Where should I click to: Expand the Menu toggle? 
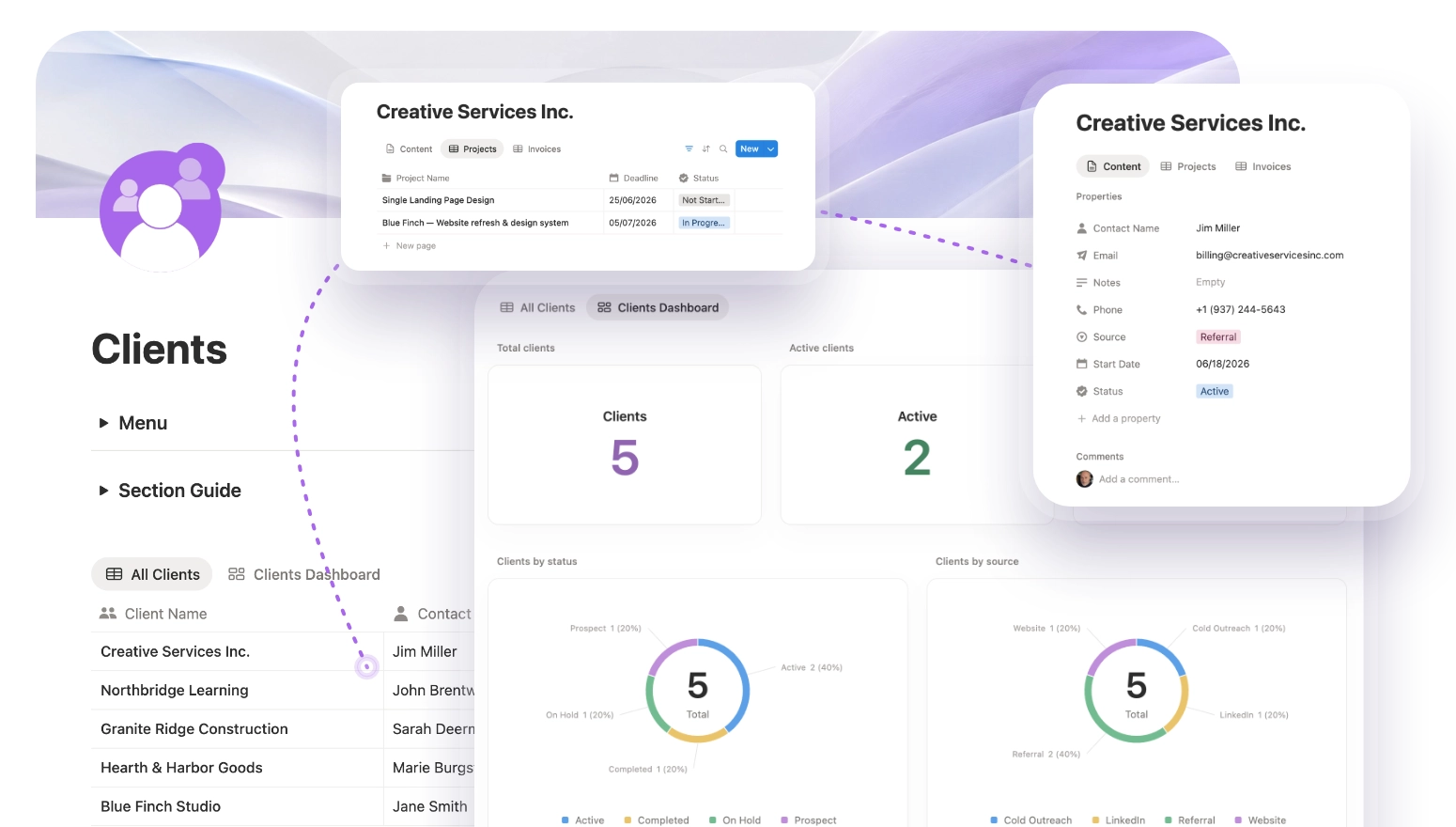[x=104, y=423]
